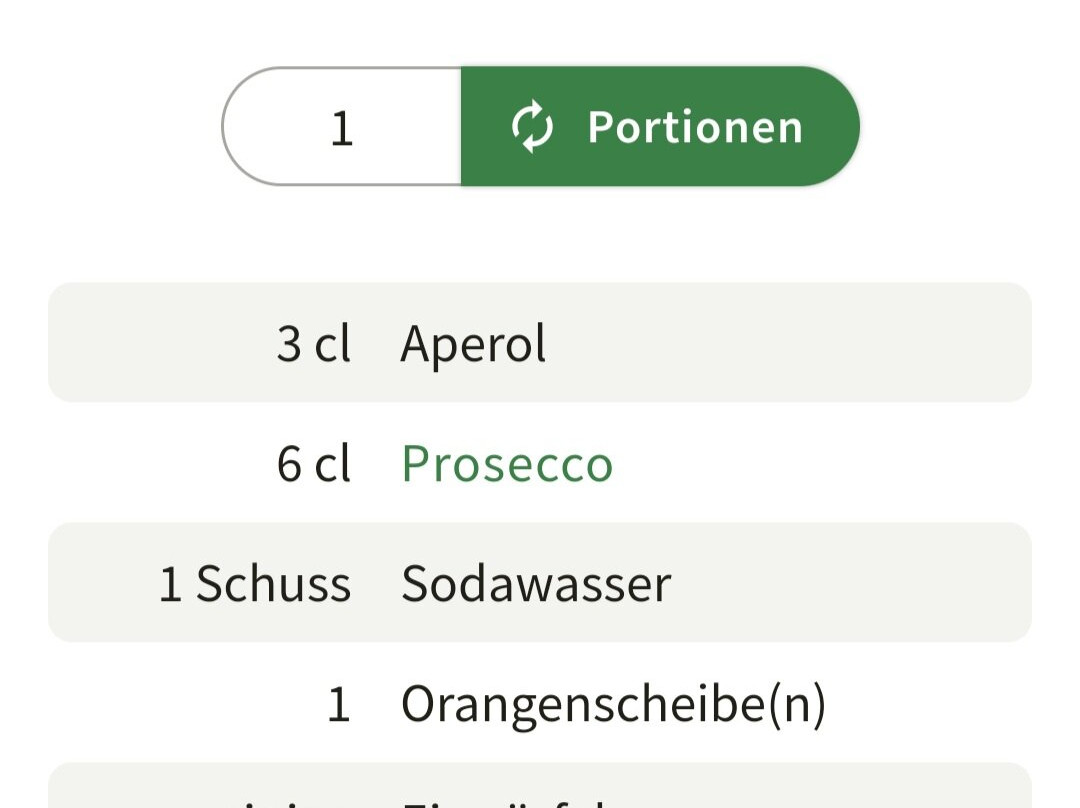Click the Sodawasser ingredient name
1080x808 pixels.
[536, 584]
